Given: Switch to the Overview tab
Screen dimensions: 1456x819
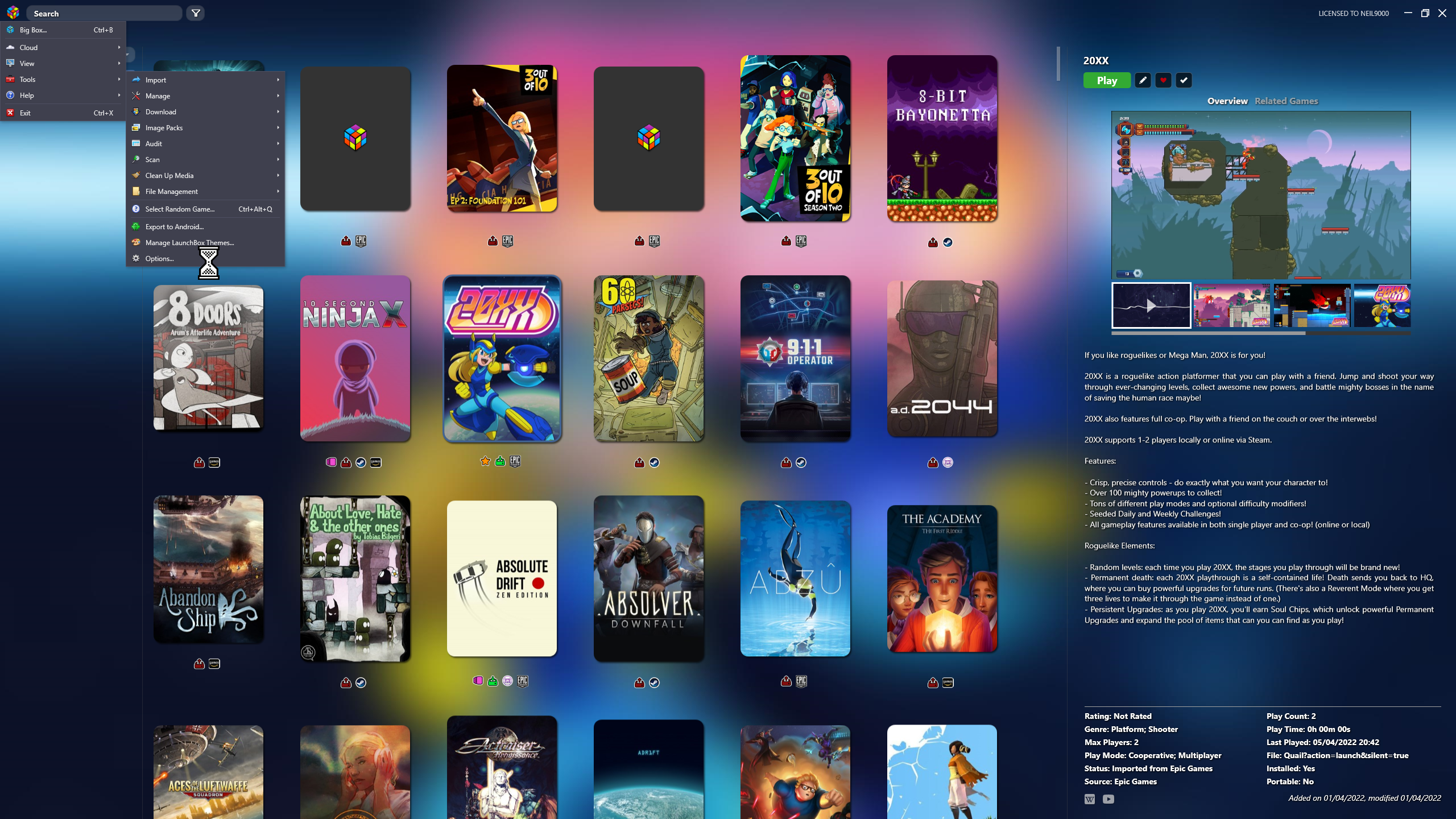Looking at the screenshot, I should (x=1227, y=101).
